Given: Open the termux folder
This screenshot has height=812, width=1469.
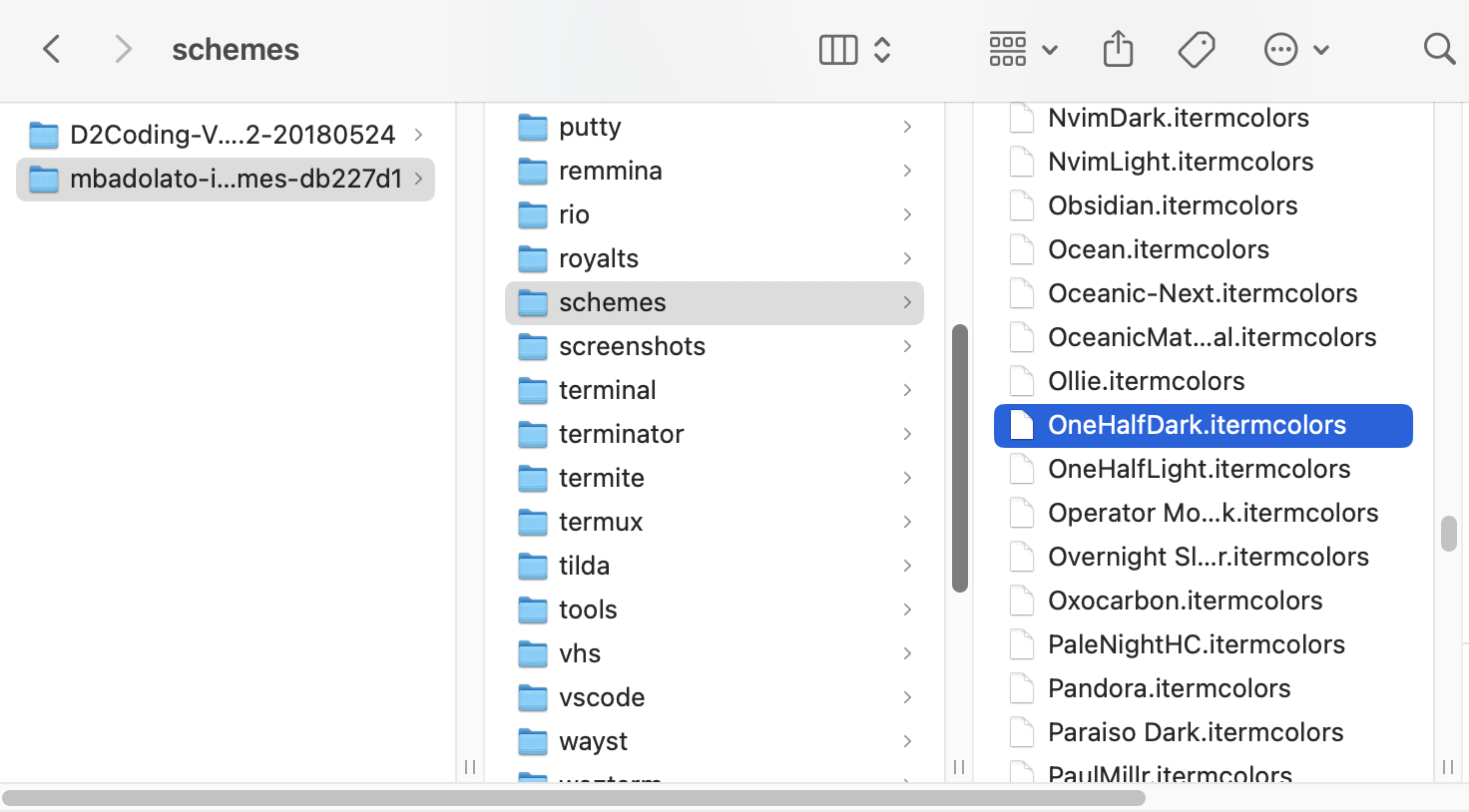Looking at the screenshot, I should pyautogui.click(x=715, y=522).
